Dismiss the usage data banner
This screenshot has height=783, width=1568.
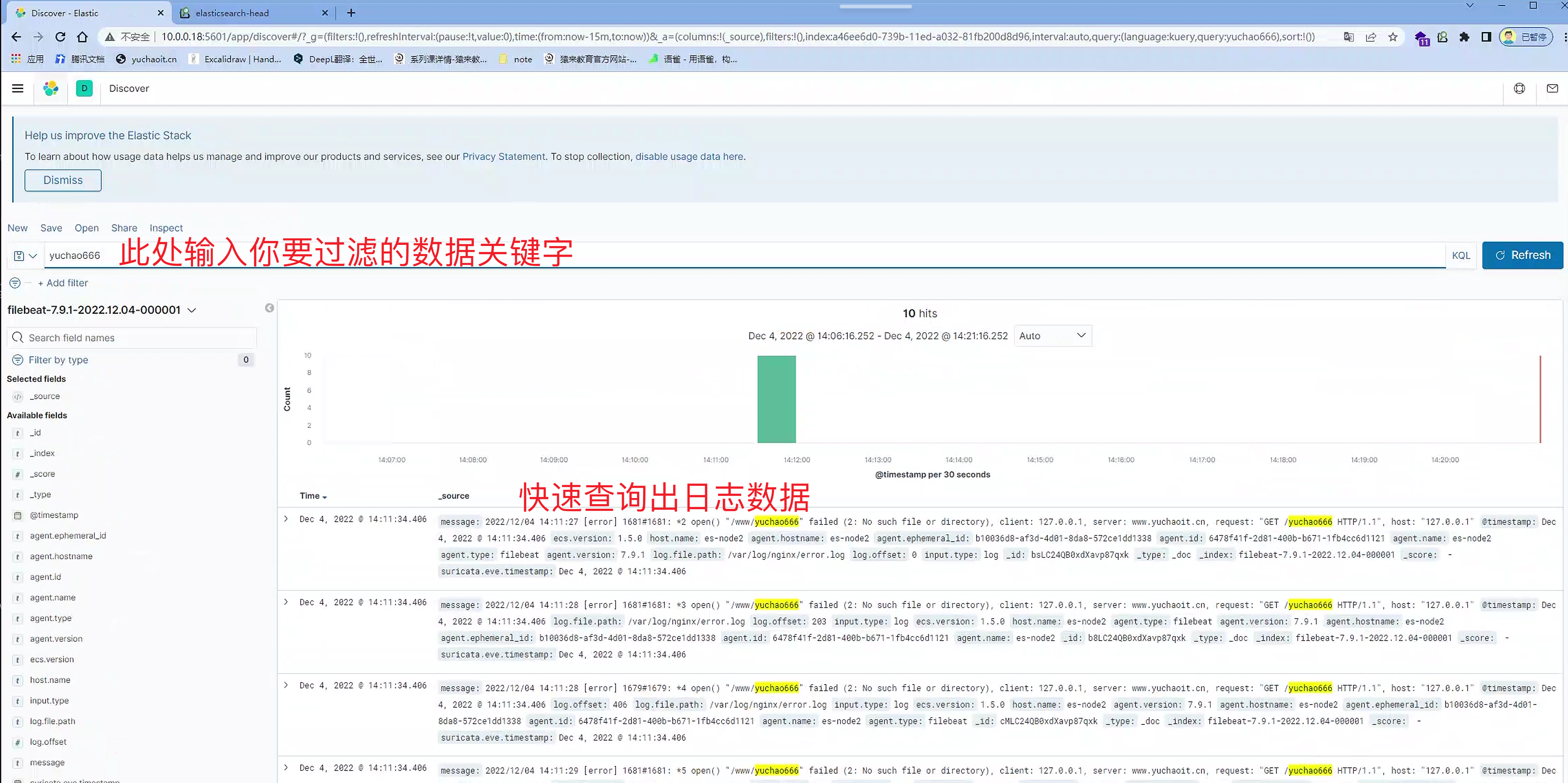pos(63,180)
